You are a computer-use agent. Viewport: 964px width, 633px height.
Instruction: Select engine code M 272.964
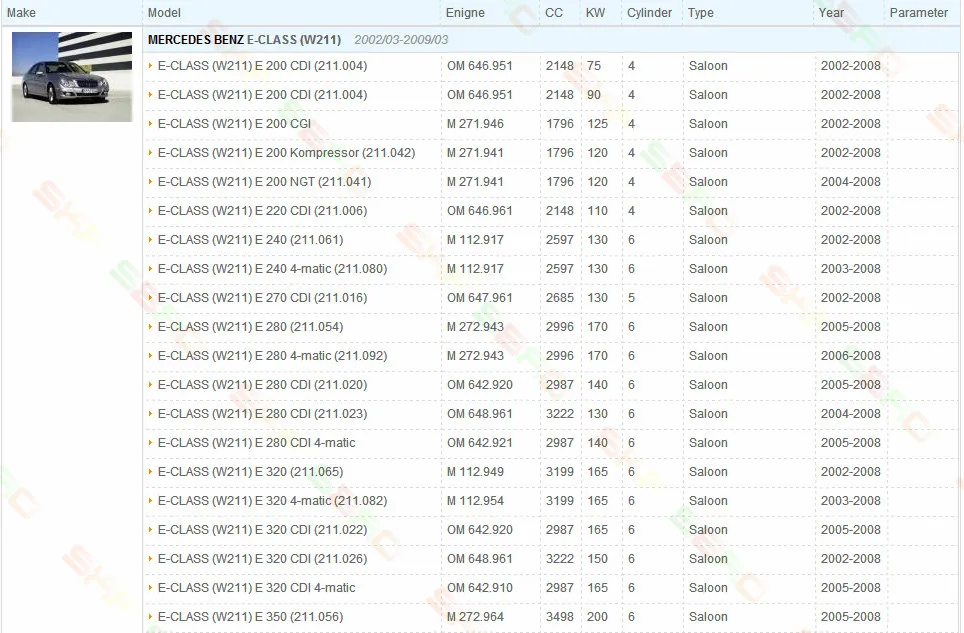[x=475, y=617]
